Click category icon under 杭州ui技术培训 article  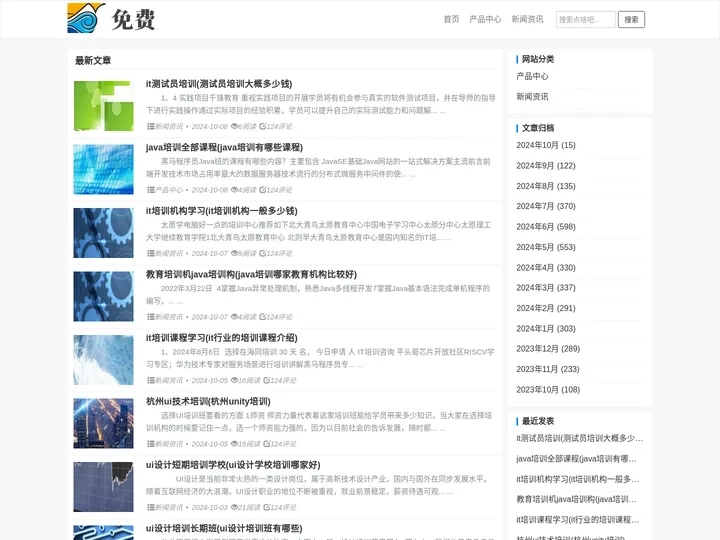[151, 444]
